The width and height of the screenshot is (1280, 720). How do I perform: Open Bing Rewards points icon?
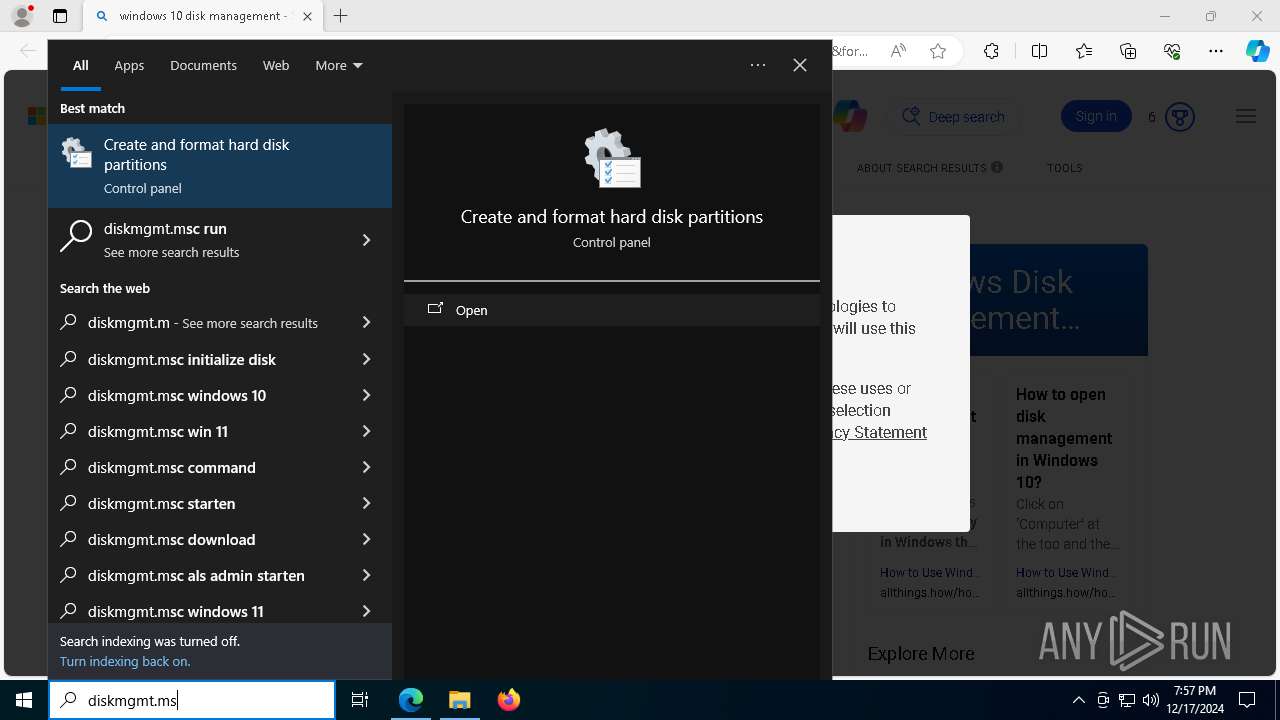pos(1180,117)
